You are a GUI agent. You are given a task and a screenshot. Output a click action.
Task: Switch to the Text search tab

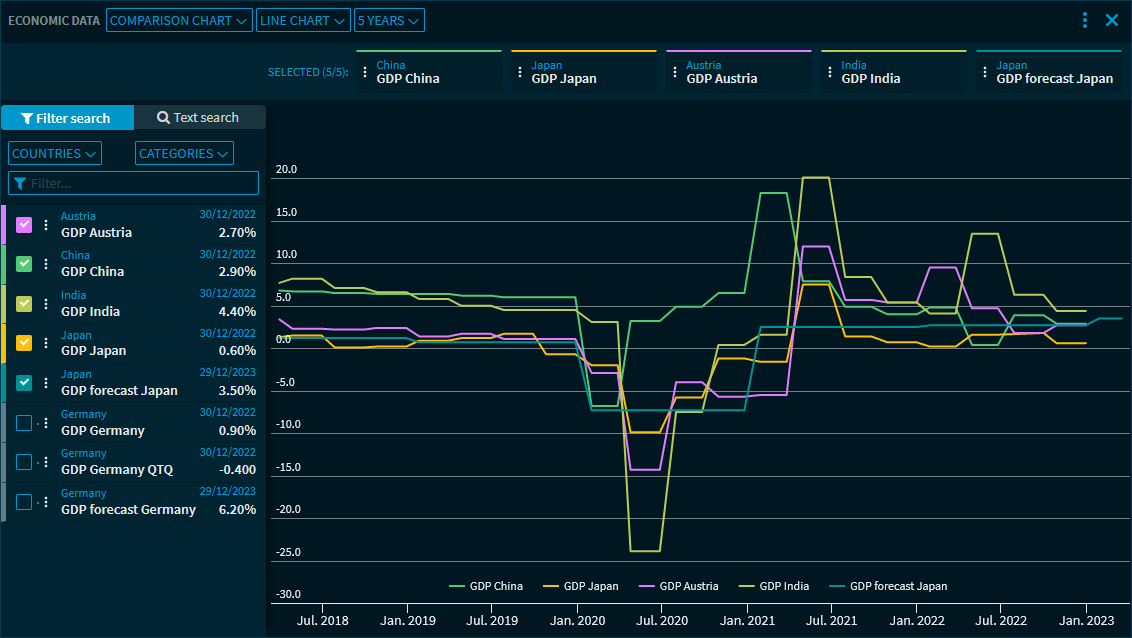tap(199, 118)
